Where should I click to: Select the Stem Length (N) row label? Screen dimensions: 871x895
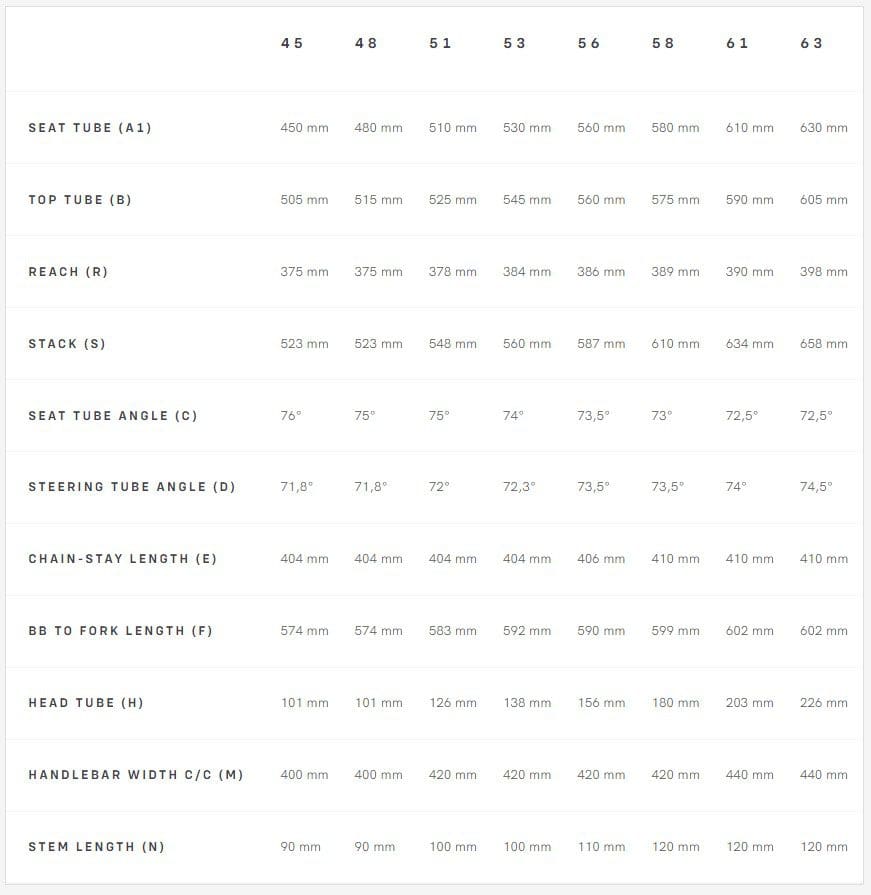click(x=96, y=847)
